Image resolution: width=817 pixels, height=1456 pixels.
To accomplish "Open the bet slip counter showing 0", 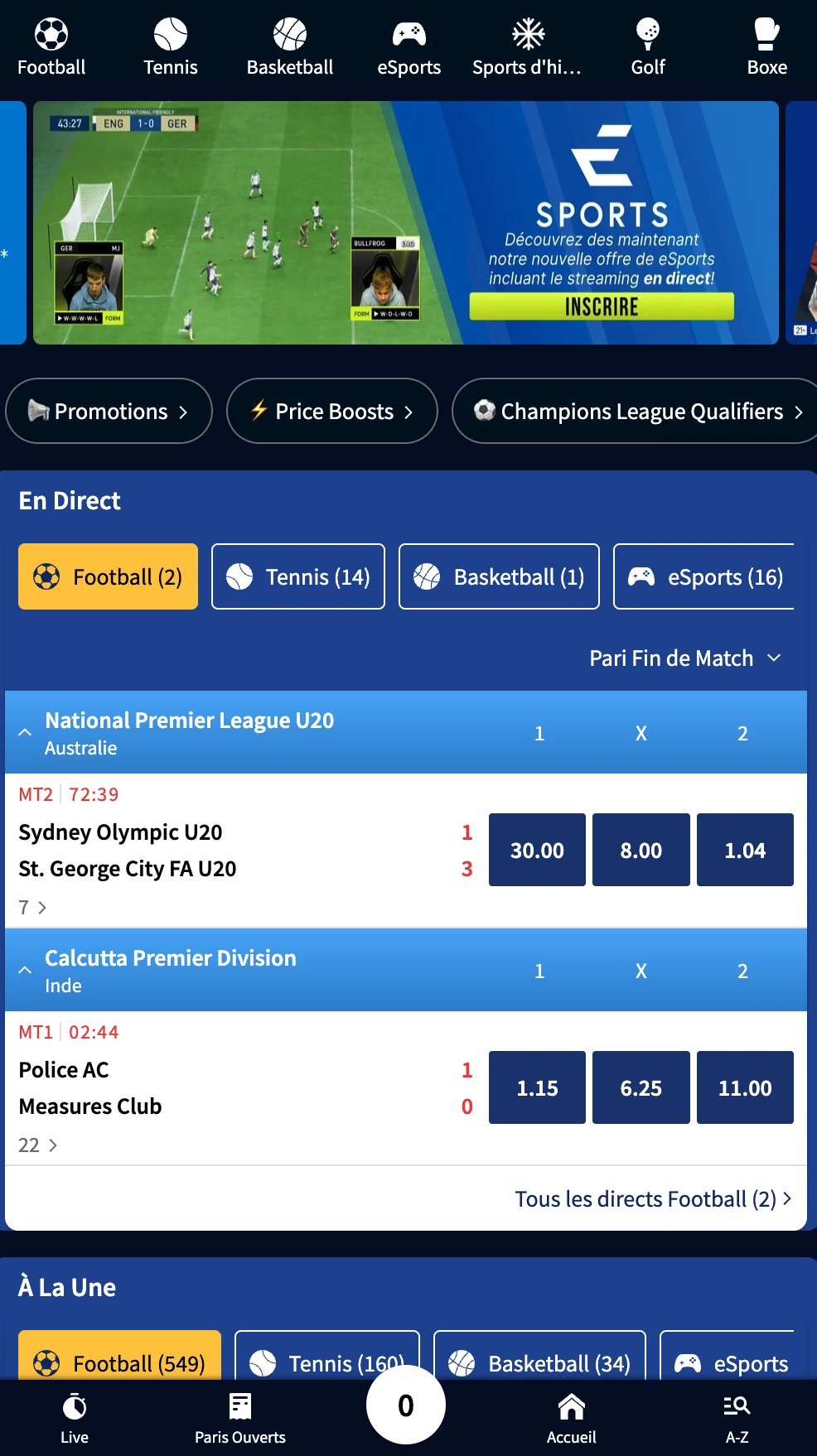I will [406, 1405].
